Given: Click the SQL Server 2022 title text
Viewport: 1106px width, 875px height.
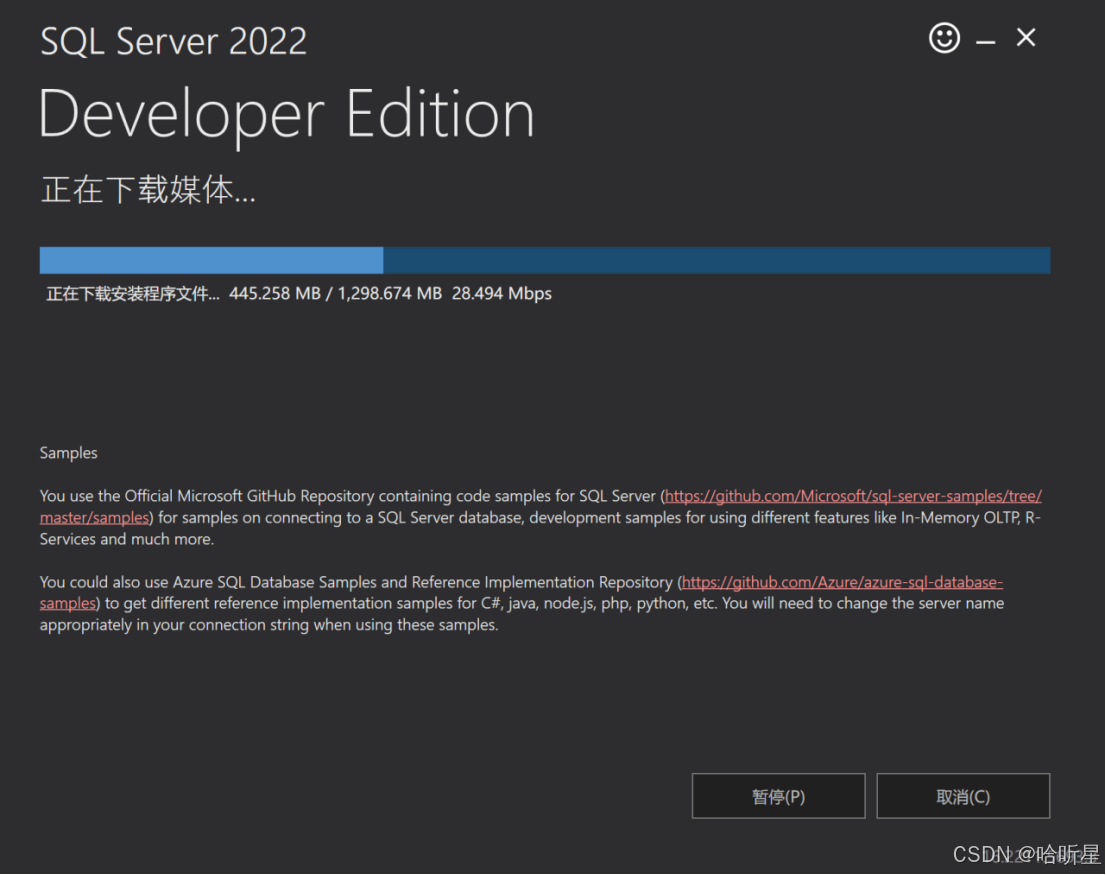Looking at the screenshot, I should (174, 41).
